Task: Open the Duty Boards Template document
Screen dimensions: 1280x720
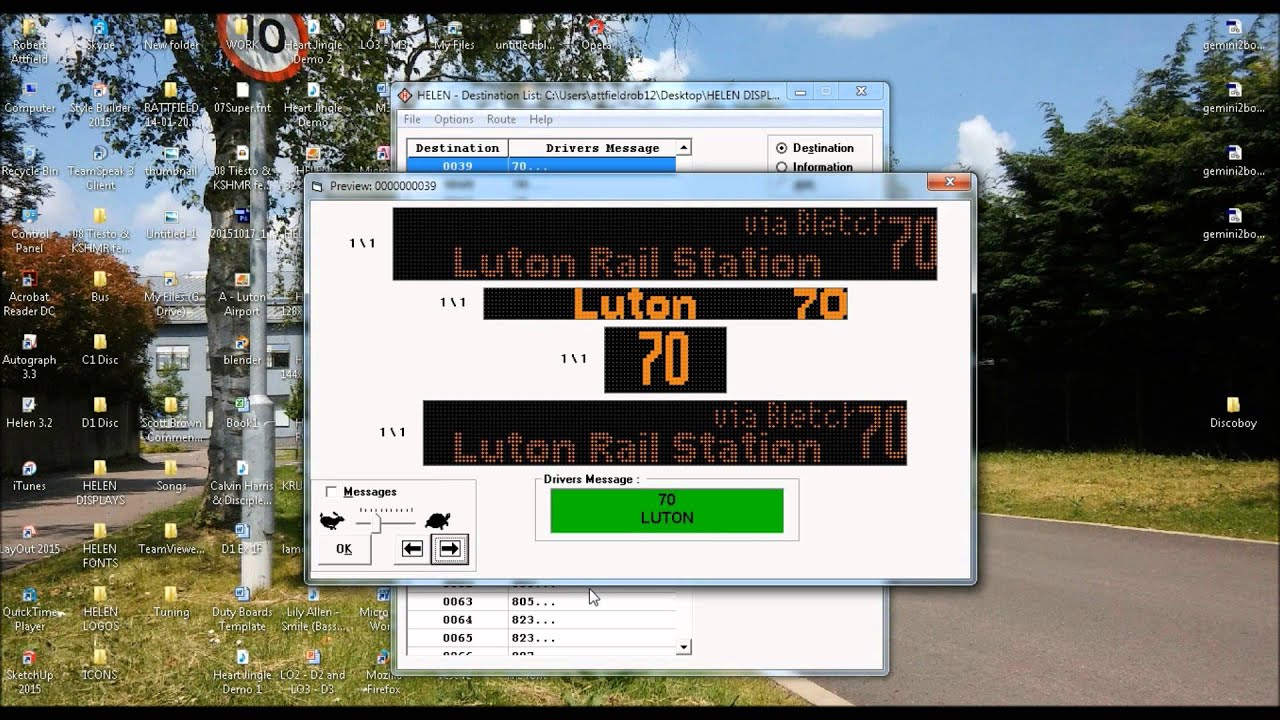Action: pyautogui.click(x=241, y=608)
